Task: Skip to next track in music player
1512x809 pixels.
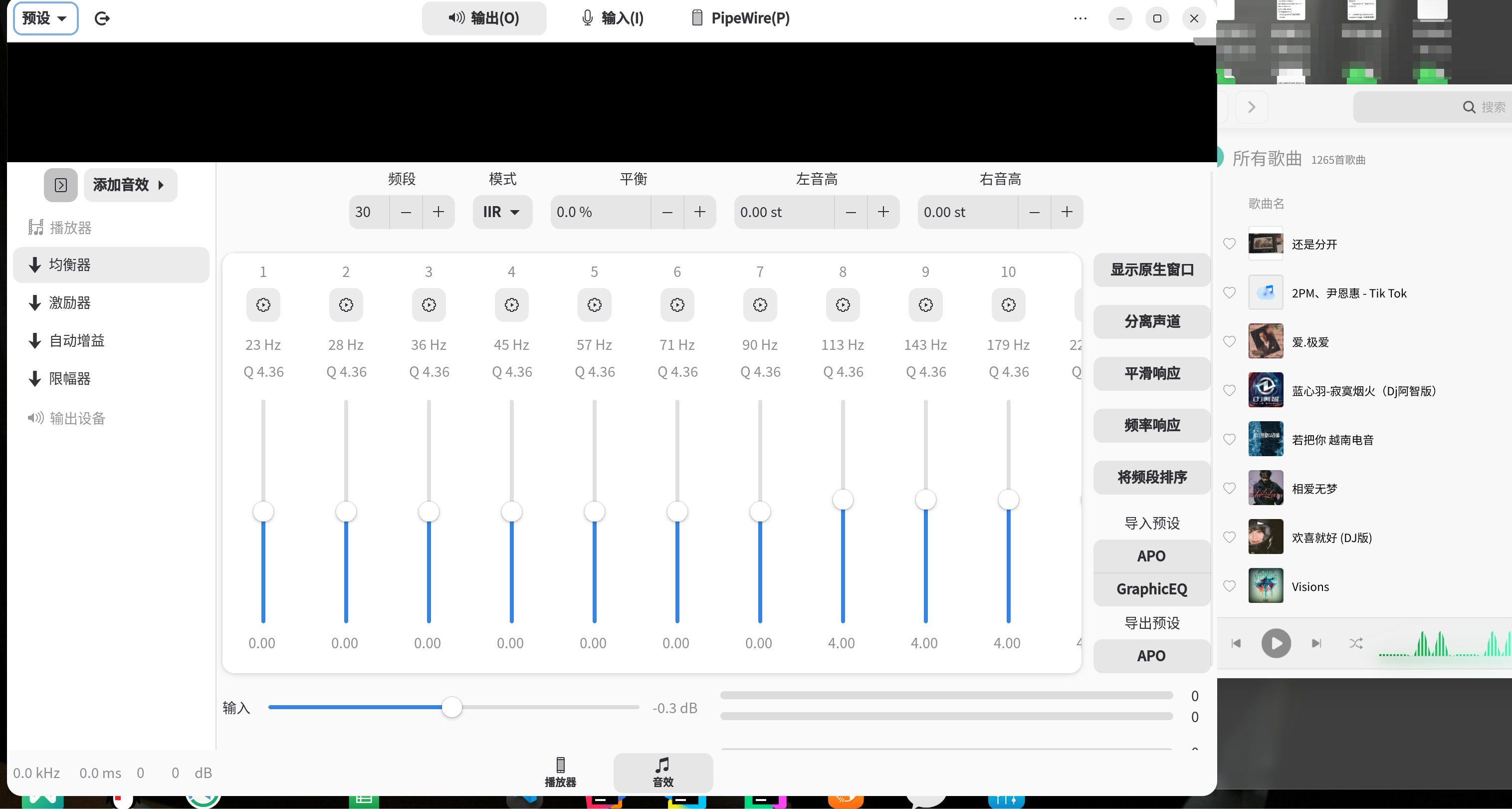Action: (x=1316, y=643)
